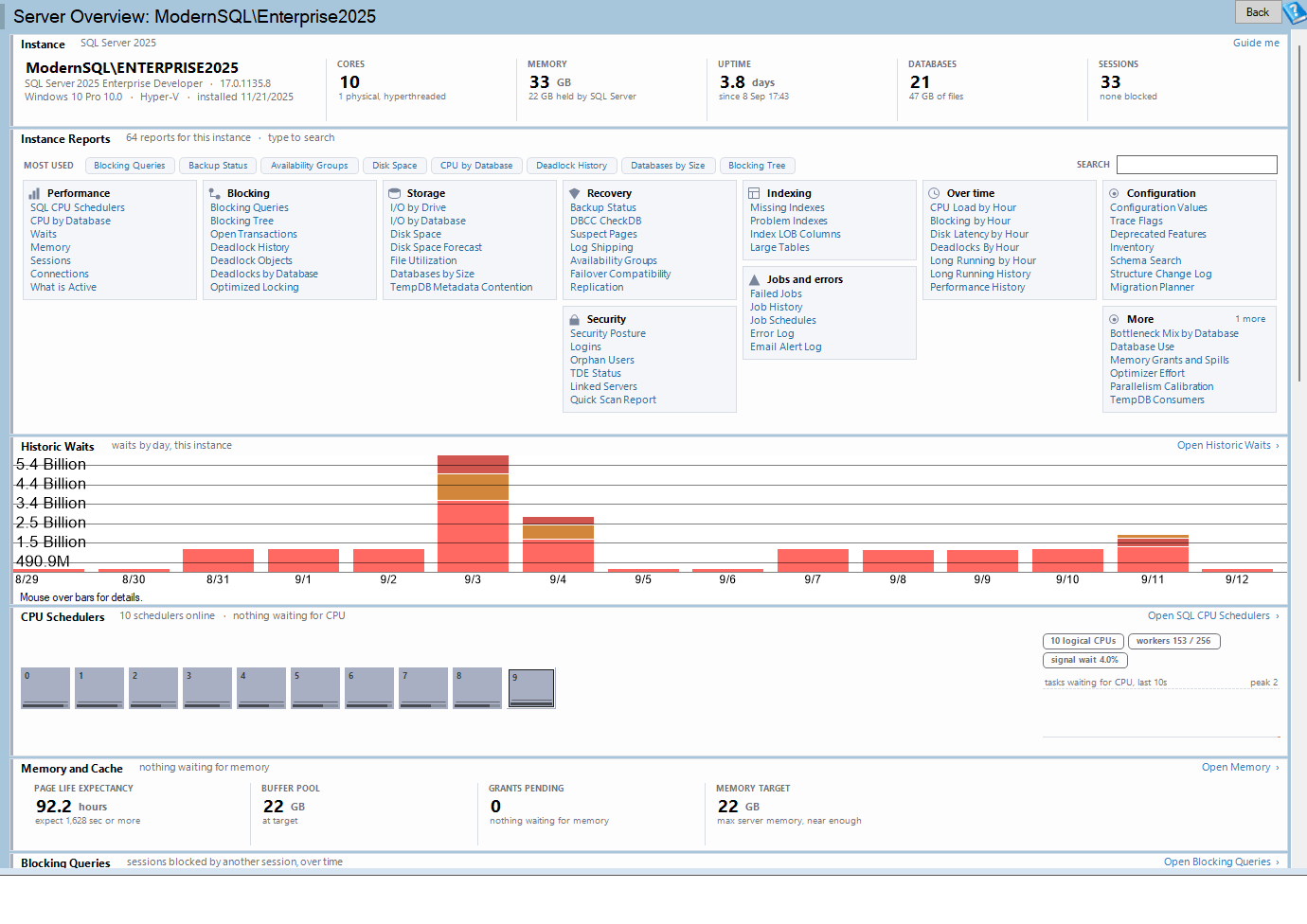Click the Recovery section icon
Screen dimensions: 1307x924
574,193
